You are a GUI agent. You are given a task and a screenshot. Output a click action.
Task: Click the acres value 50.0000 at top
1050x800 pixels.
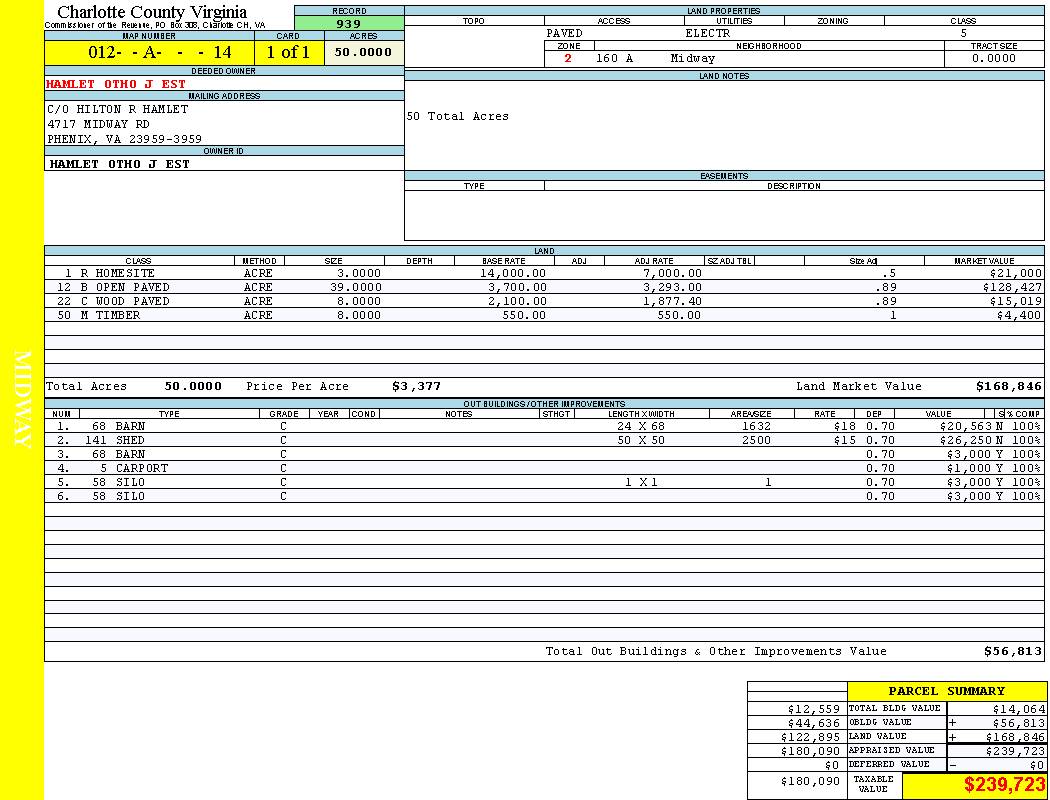pos(363,53)
